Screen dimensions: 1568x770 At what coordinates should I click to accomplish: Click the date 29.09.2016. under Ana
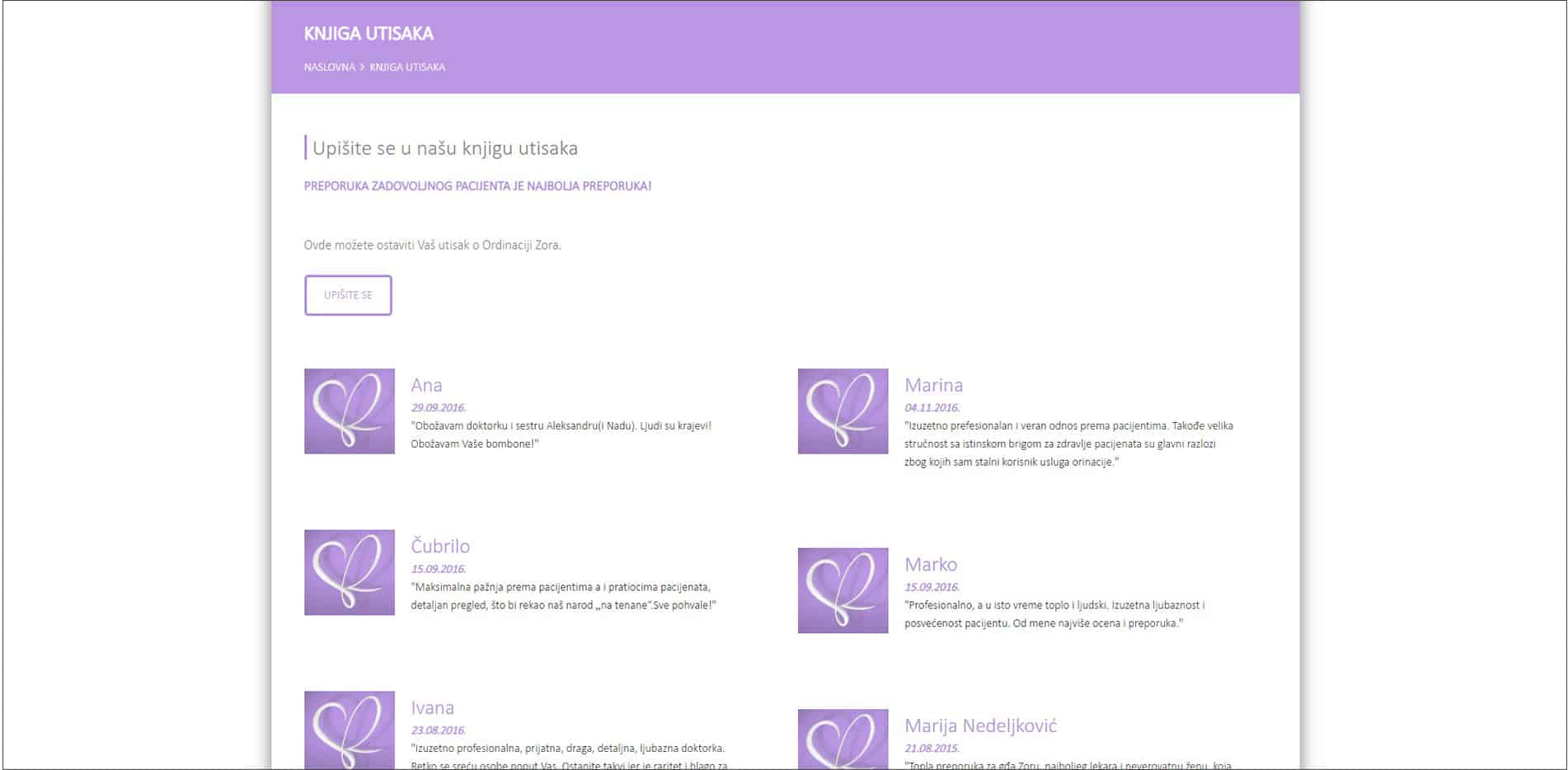438,407
